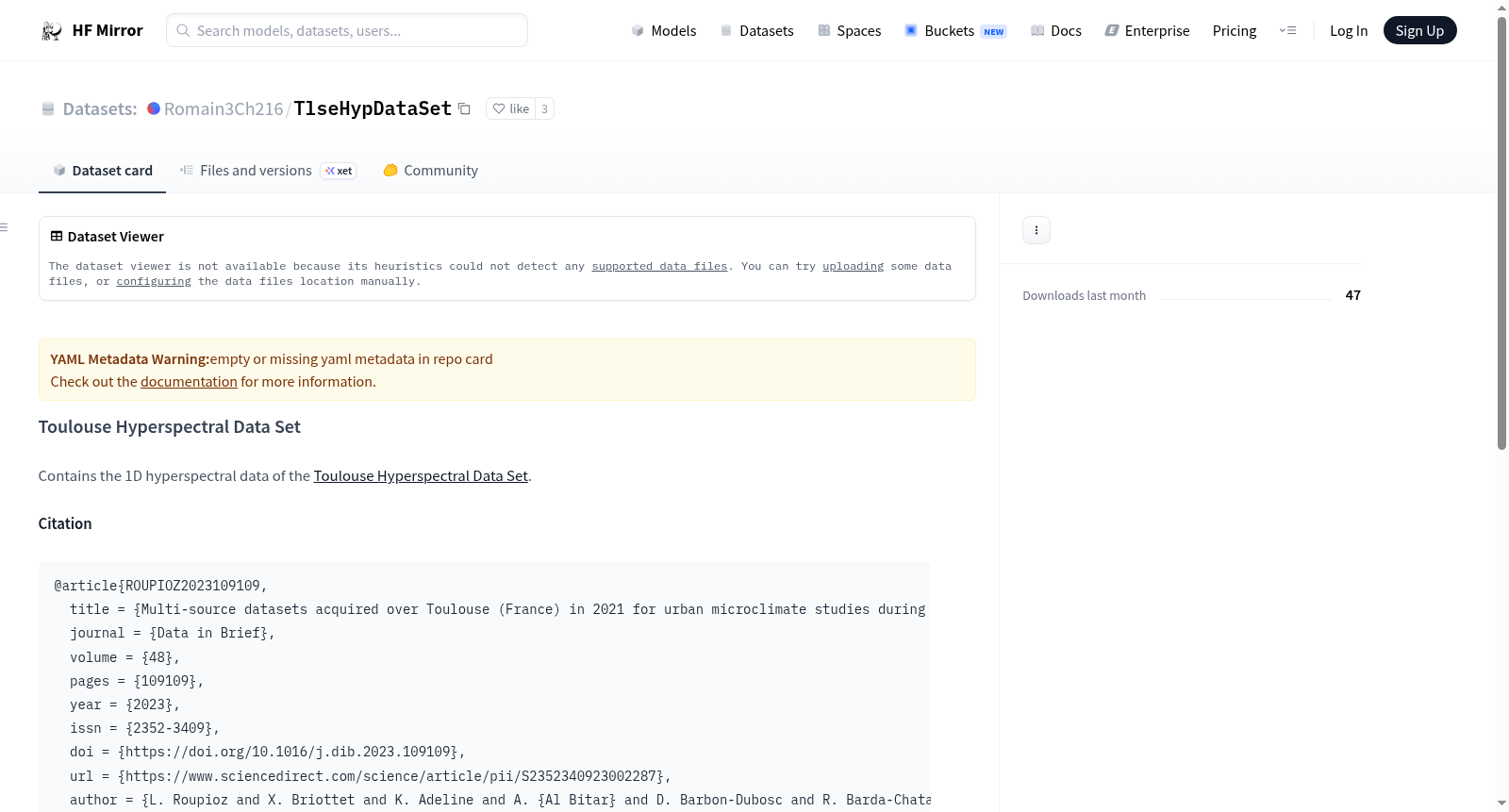
Task: Click the citation title line
Action: (x=498, y=609)
